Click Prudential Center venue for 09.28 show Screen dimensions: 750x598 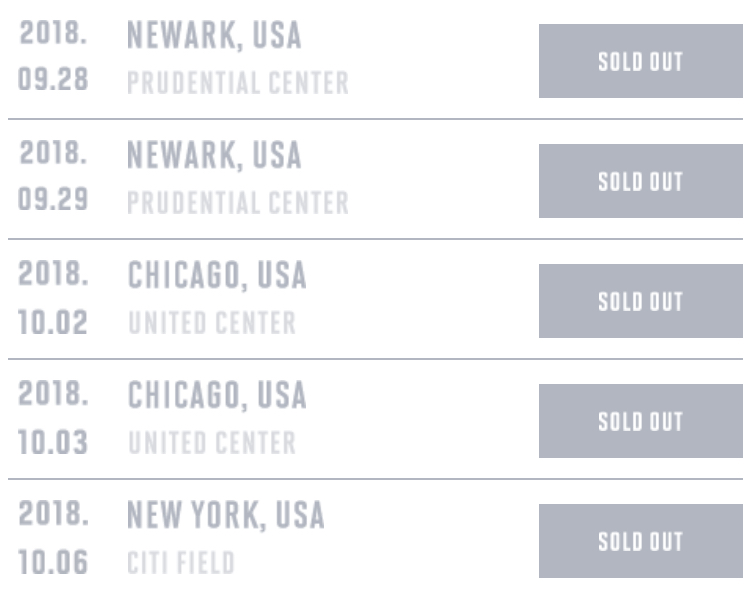238,82
